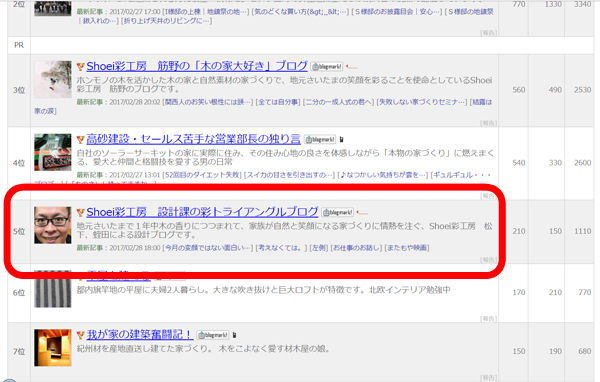Image resolution: width=600 pixels, height=382 pixels.
Task: Click the value 2600 in the 4位 row
Action: [582, 163]
